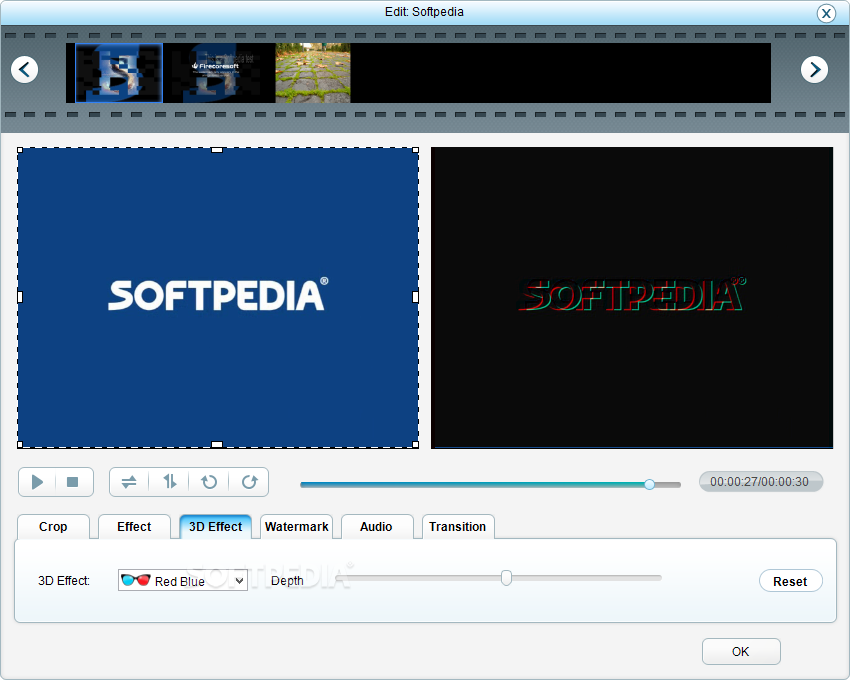850x680 pixels.
Task: Click the crop handle at bottom center
Action: (x=217, y=445)
